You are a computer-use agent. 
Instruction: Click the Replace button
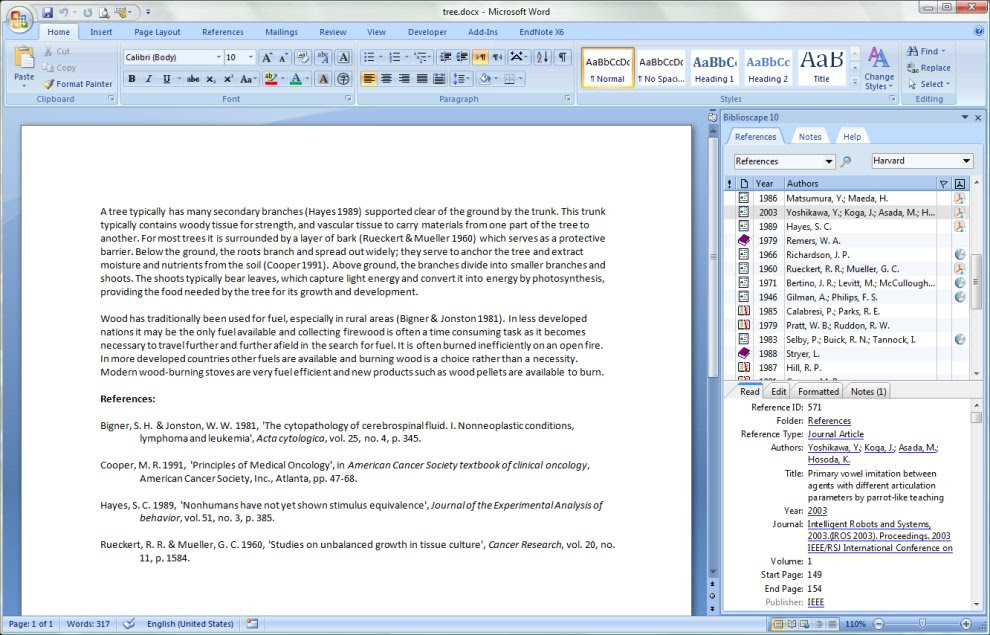click(x=928, y=68)
